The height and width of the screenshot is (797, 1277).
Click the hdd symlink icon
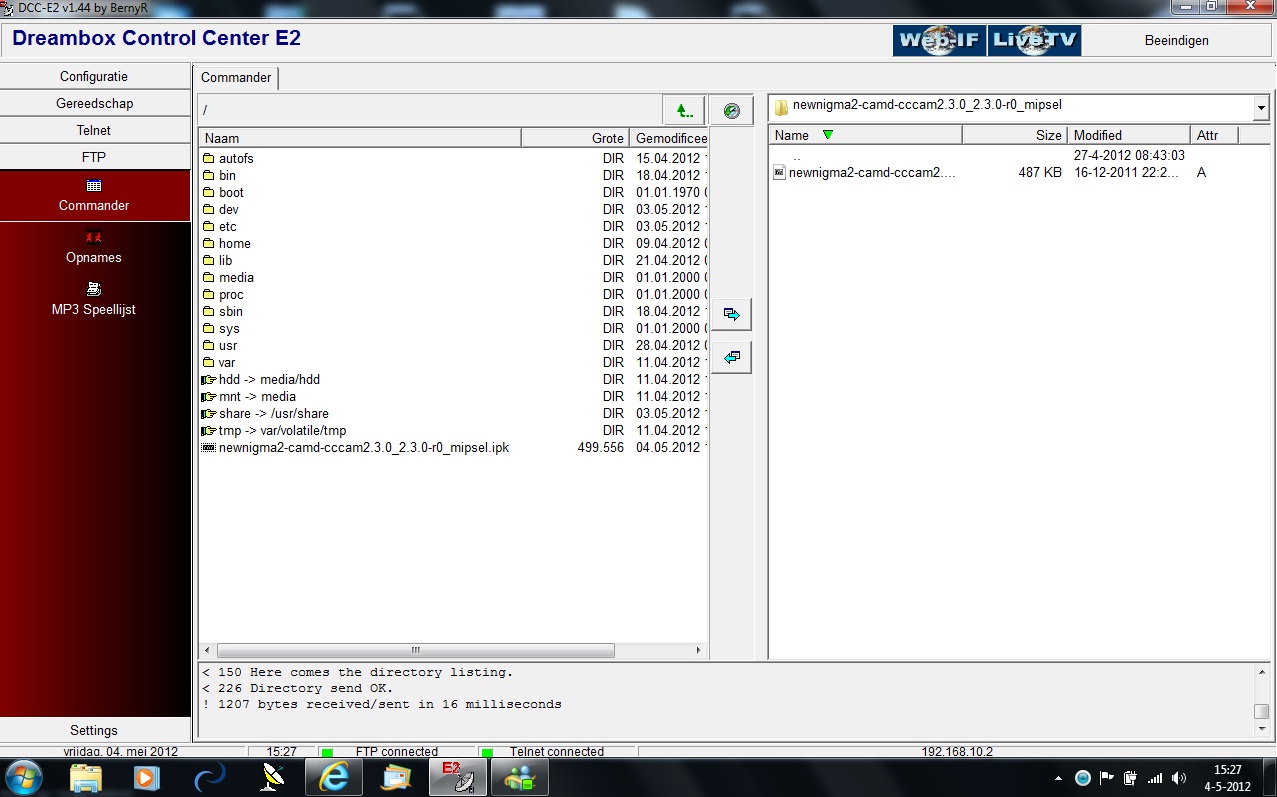pyautogui.click(x=209, y=380)
